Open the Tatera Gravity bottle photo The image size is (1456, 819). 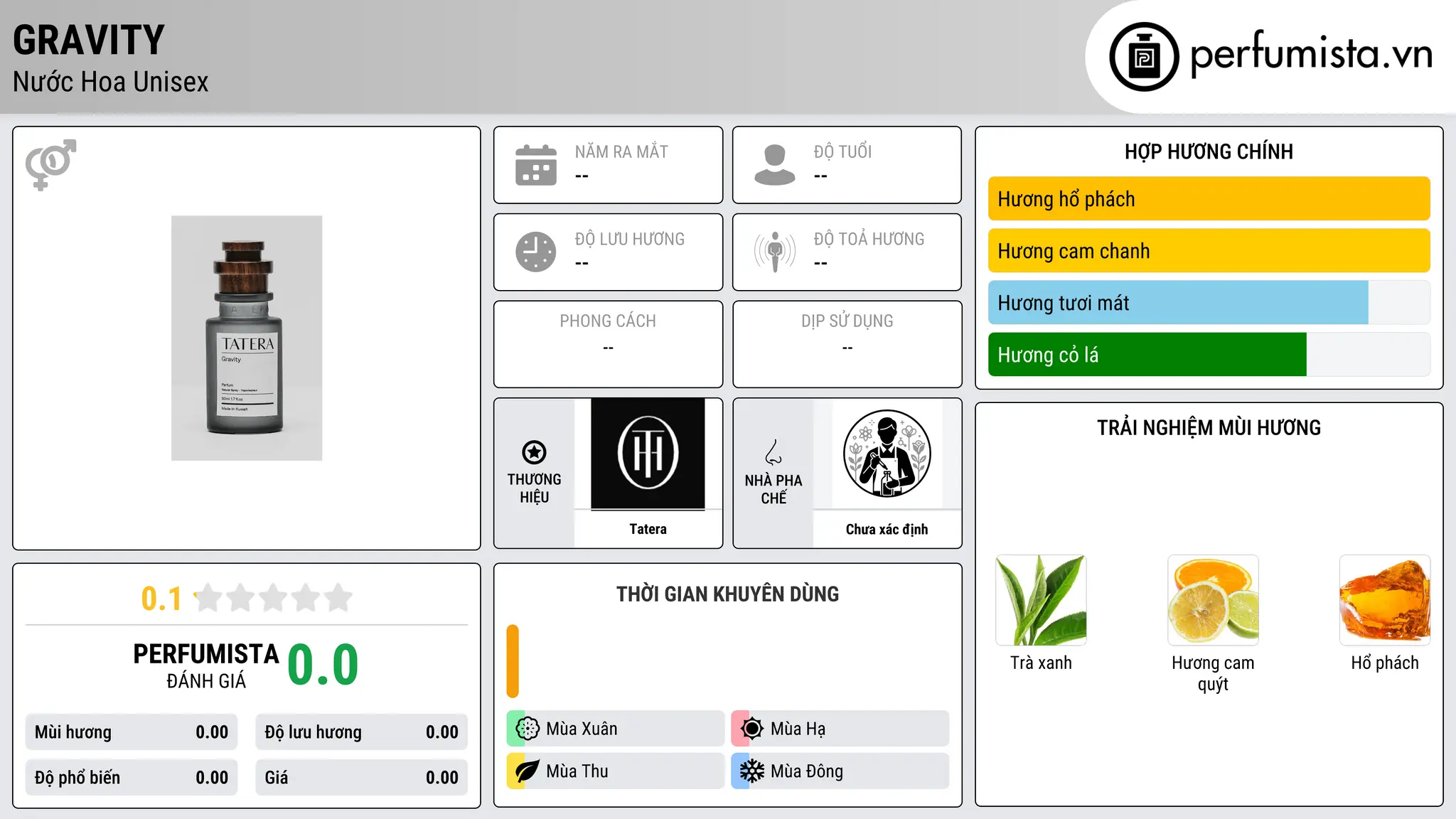(x=247, y=338)
